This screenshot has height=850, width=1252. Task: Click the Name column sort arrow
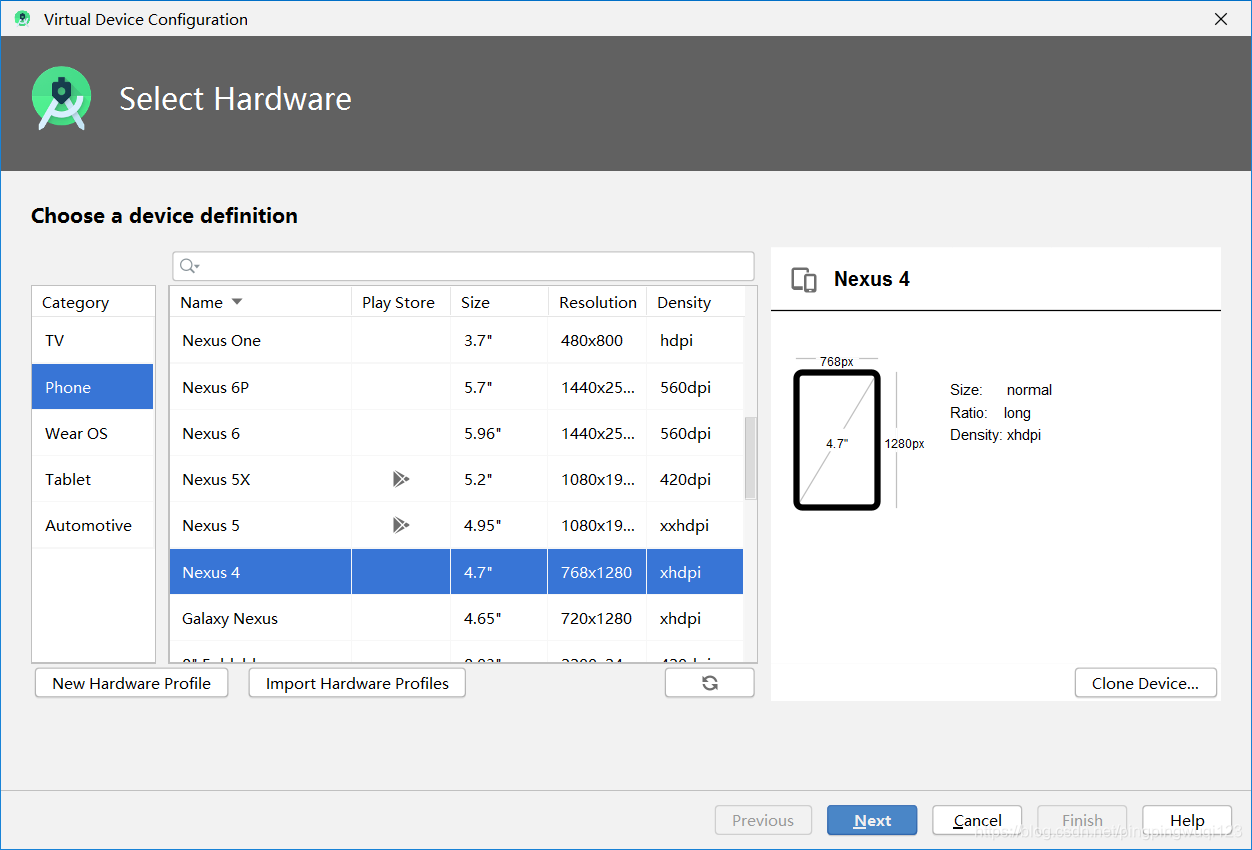click(237, 302)
